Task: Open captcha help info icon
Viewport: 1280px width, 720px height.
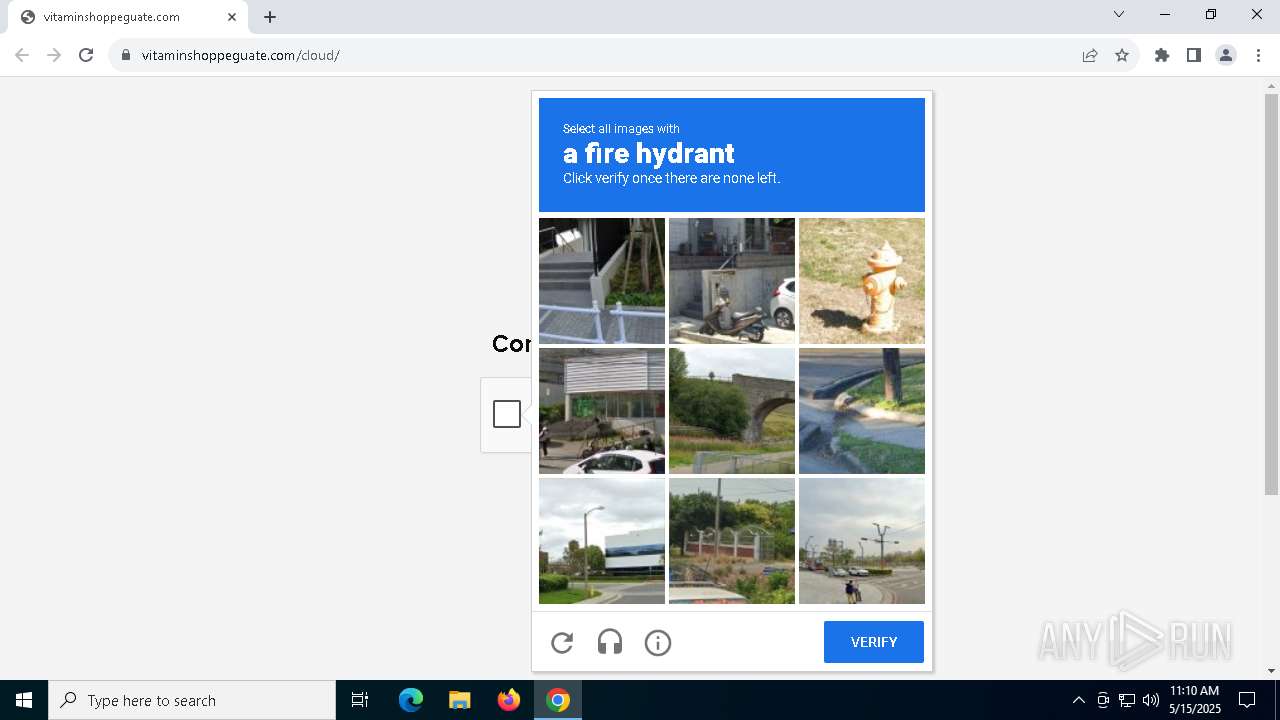Action: click(658, 643)
